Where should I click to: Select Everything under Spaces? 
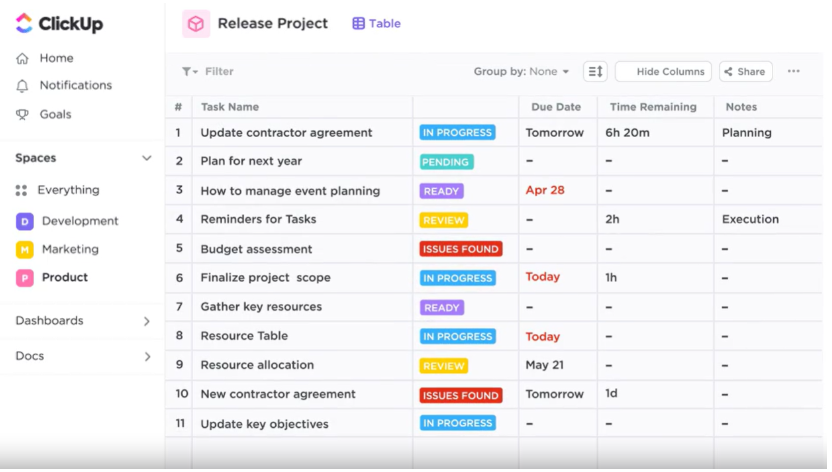click(x=68, y=190)
